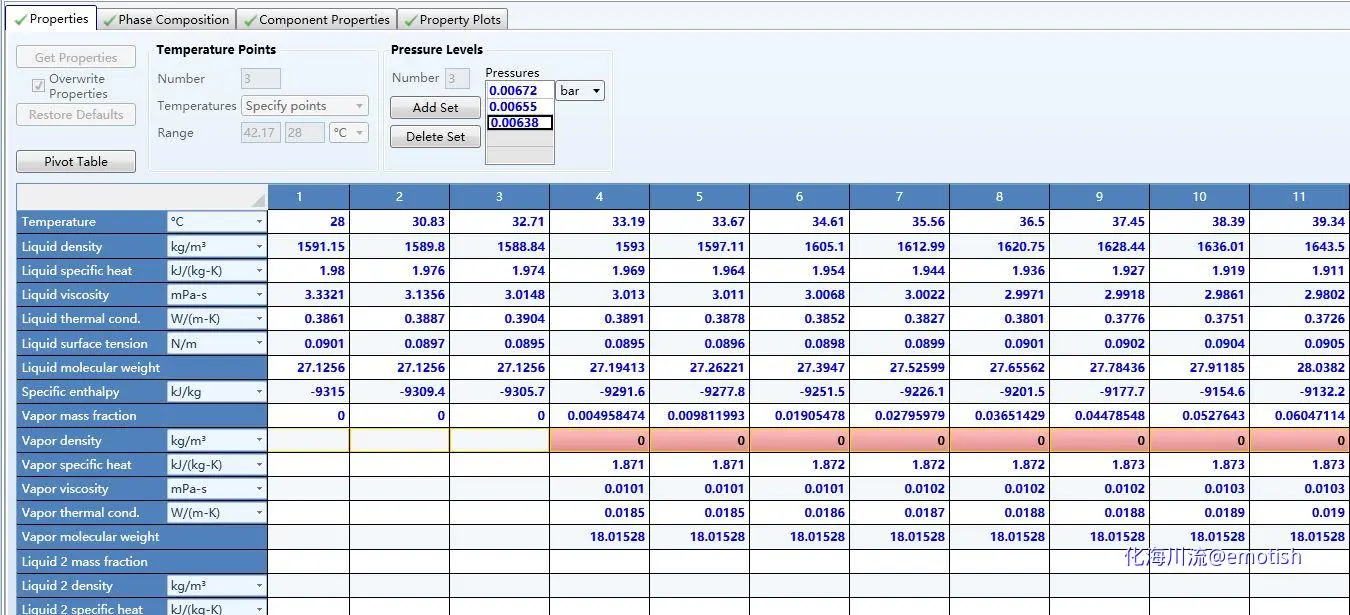Click the Add Set button
Image resolution: width=1350 pixels, height=615 pixels.
tap(435, 107)
